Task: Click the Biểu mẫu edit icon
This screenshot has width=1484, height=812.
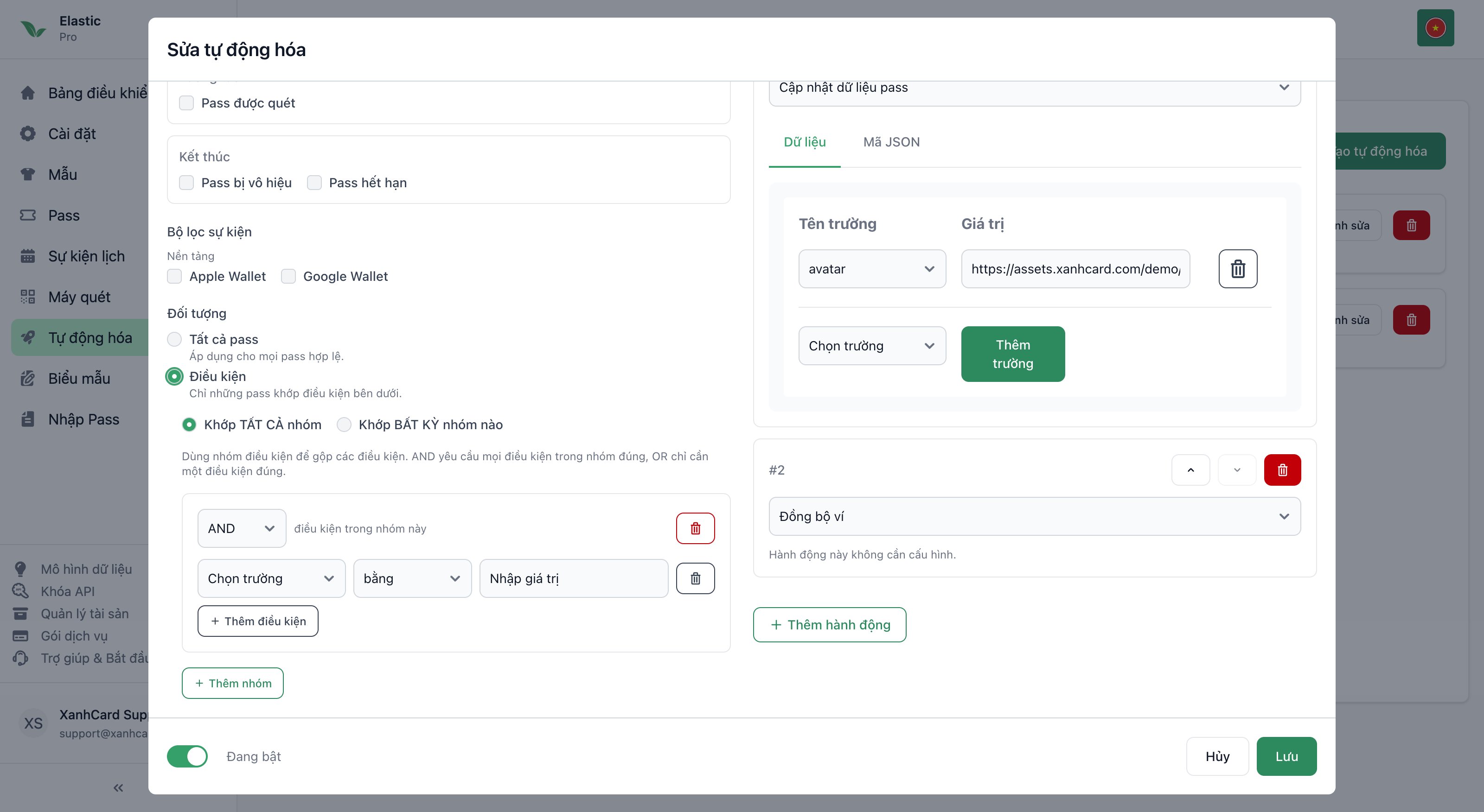Action: point(28,378)
